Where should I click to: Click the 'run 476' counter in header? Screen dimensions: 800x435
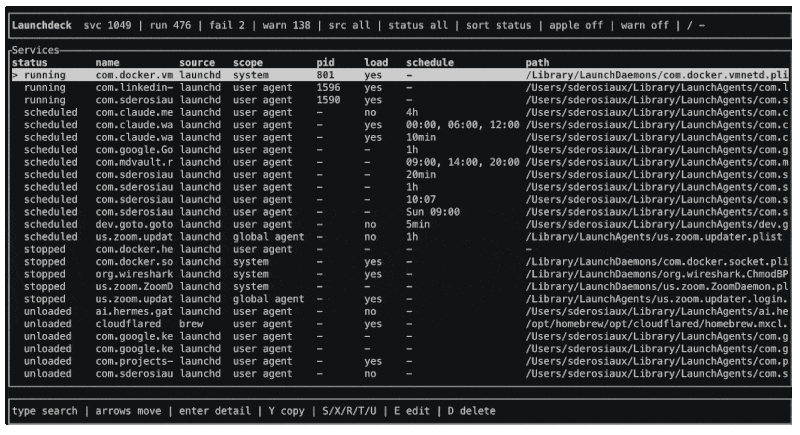click(x=170, y=25)
